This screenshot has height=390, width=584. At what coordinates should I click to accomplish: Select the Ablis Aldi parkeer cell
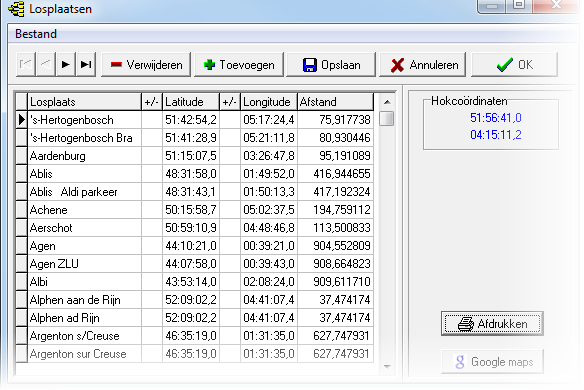point(85,192)
